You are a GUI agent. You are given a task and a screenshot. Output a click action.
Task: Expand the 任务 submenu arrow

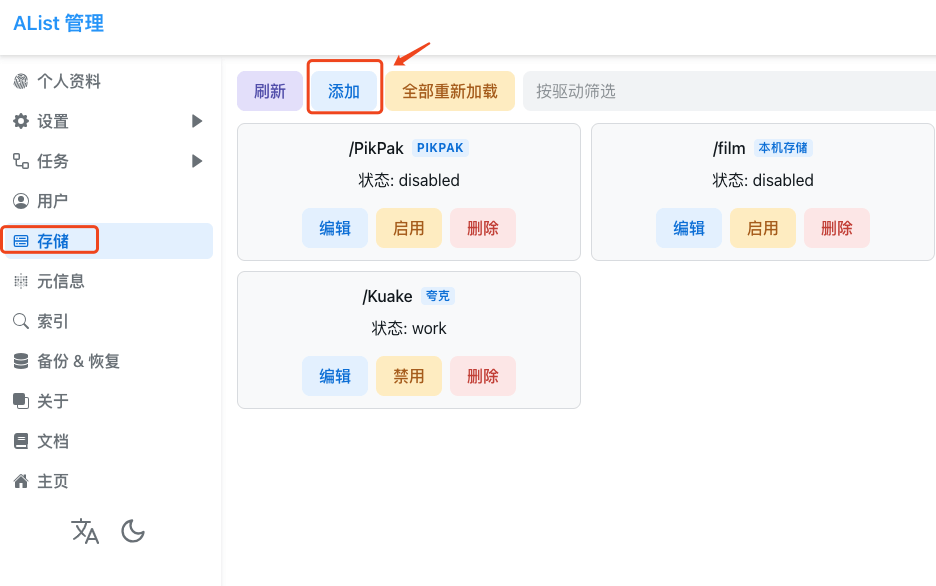click(197, 161)
